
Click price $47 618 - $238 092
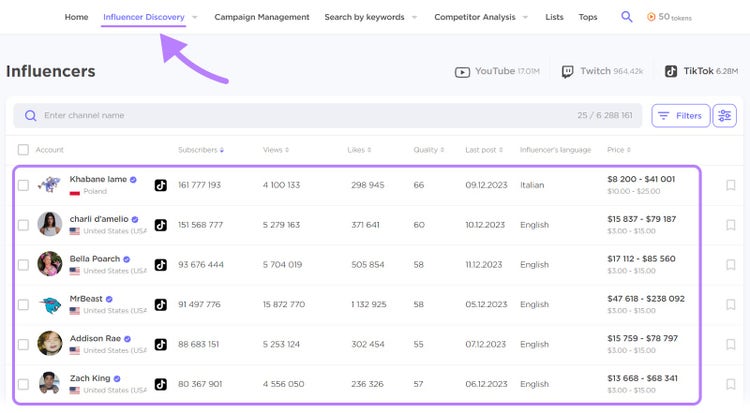pos(646,299)
